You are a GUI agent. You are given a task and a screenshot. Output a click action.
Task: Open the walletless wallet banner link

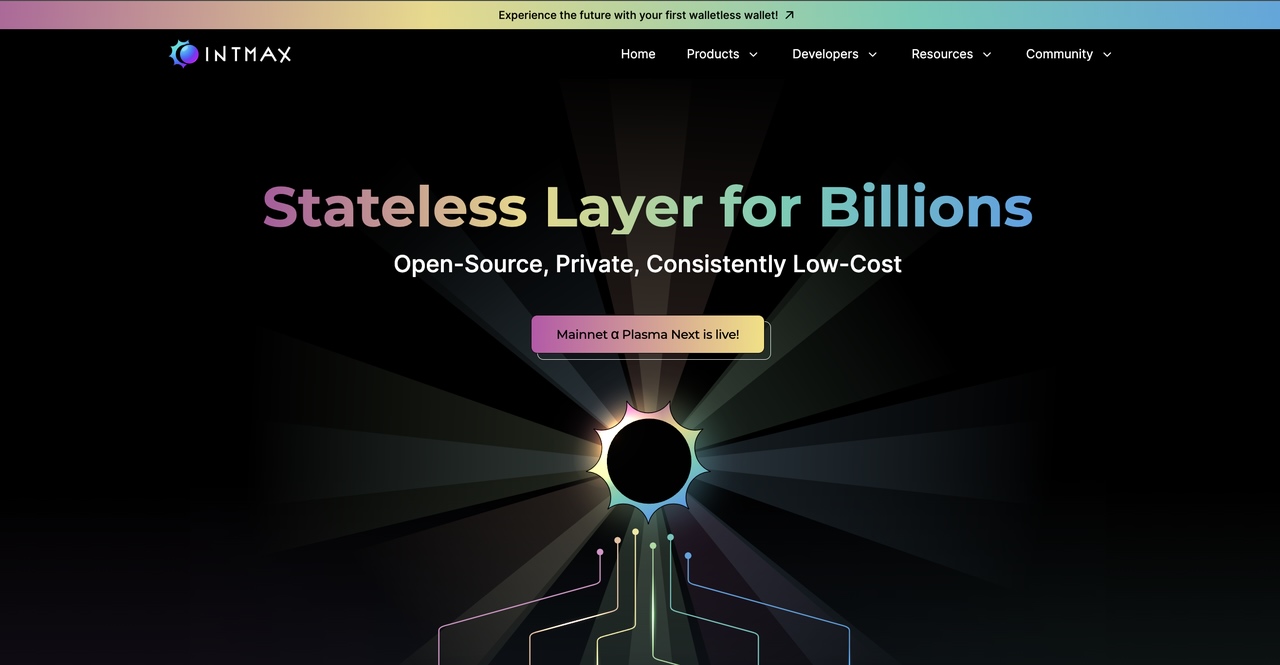click(x=638, y=15)
